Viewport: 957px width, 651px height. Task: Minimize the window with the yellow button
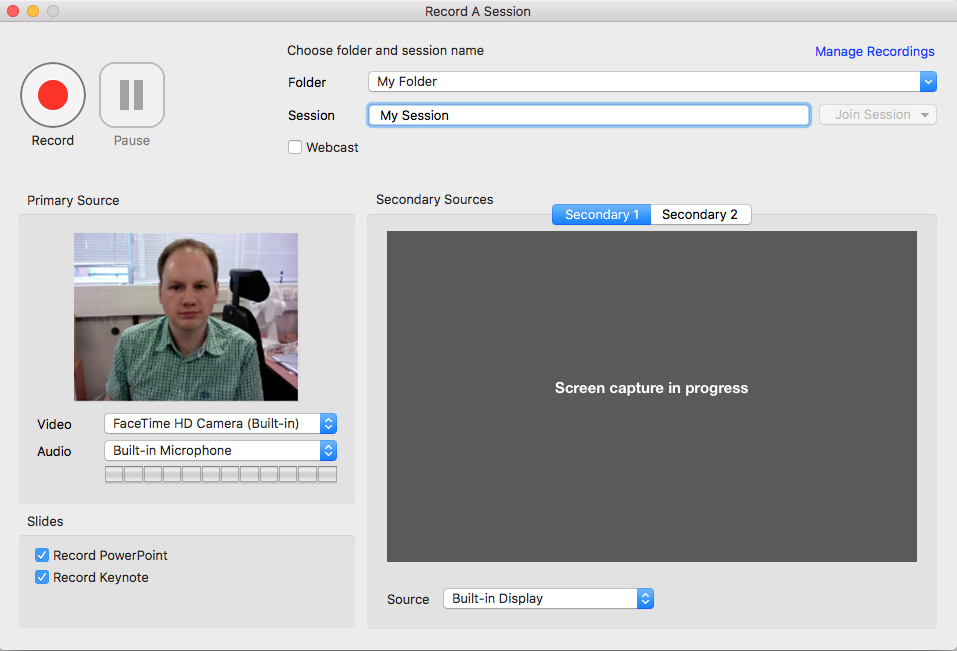click(x=33, y=11)
